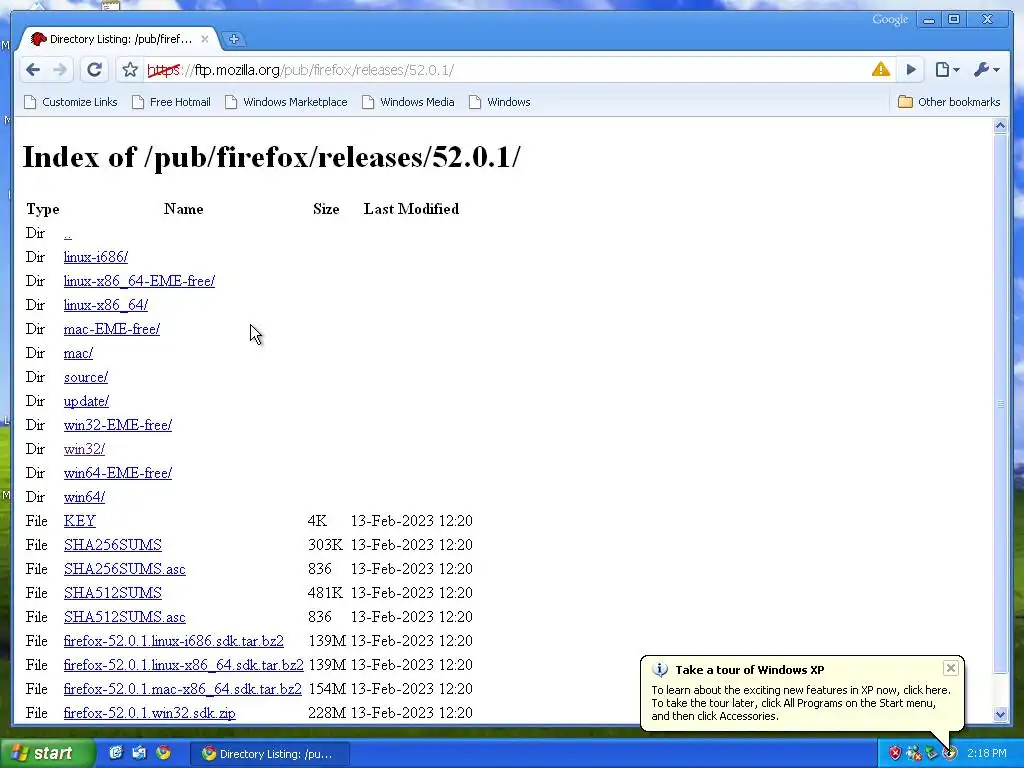Download firefox-52.0.1.linux-x86_64.sdk.tar.bz2
The image size is (1024, 768).
(184, 665)
